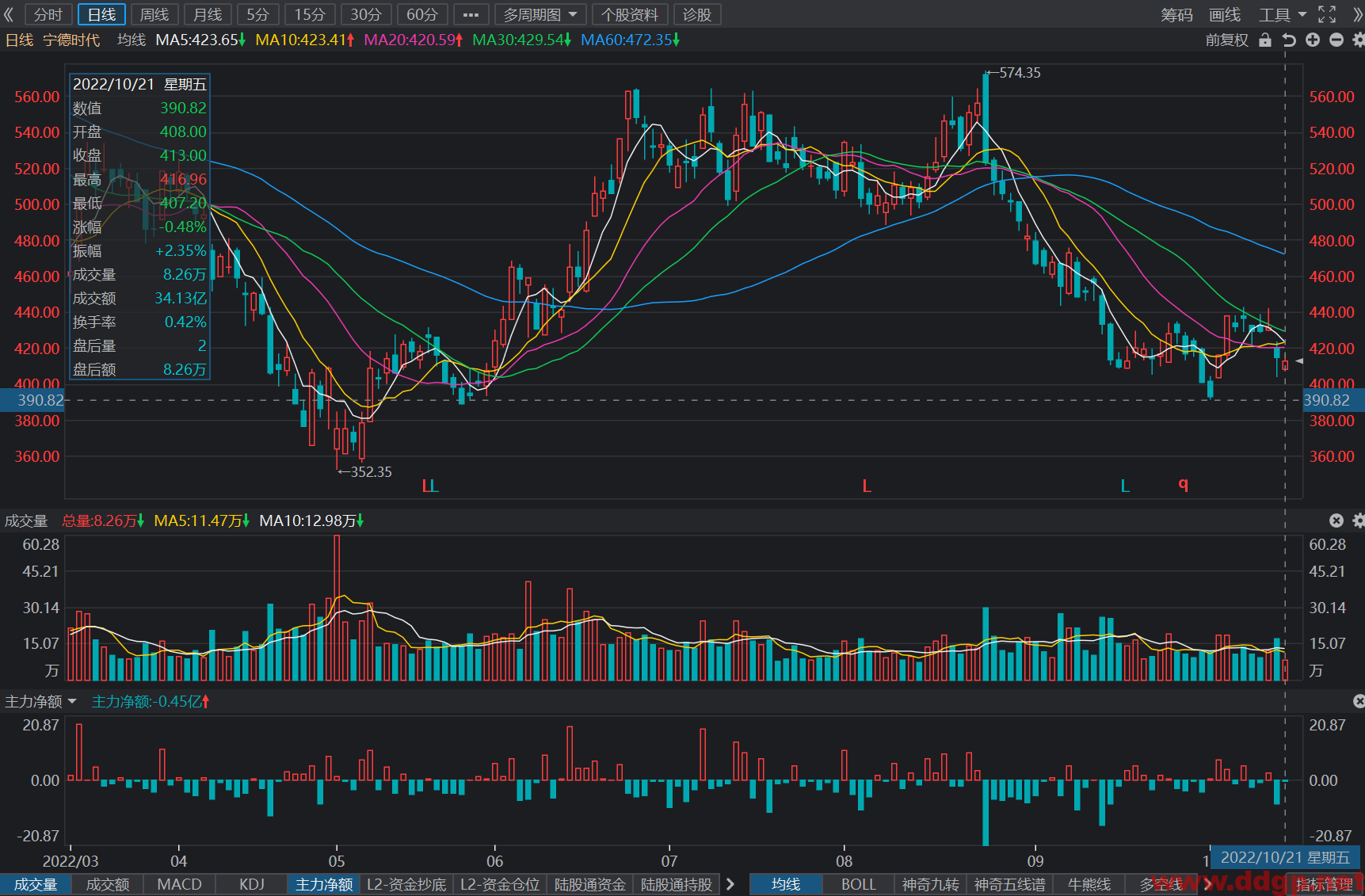Select L2-资金抄底 indicator tab
Image resolution: width=1365 pixels, height=896 pixels.
(x=406, y=884)
